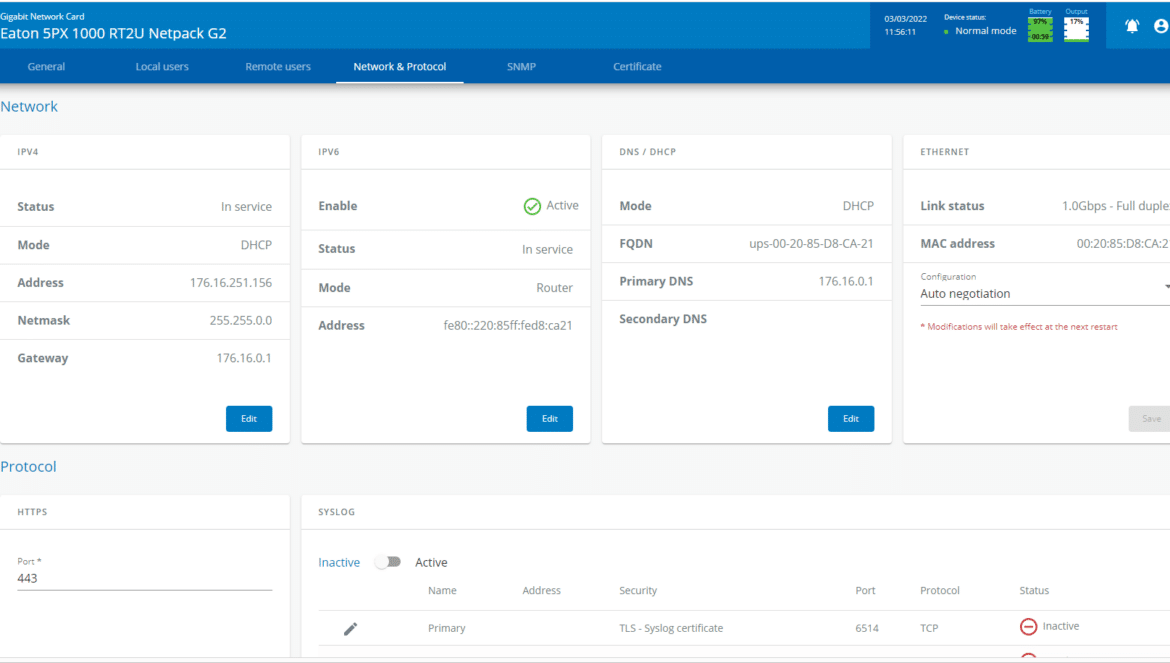Screen dimensions: 1170x663
Task: Click the HTTPS Port field
Action: tap(145, 578)
